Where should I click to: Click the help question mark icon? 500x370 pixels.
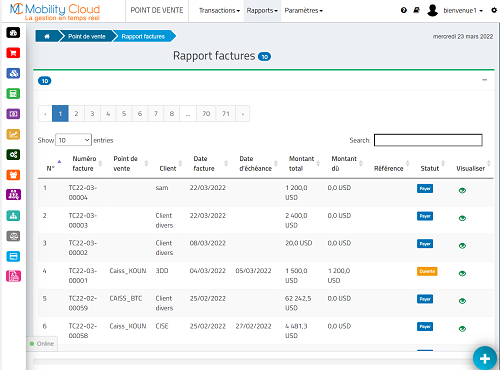[x=404, y=10]
